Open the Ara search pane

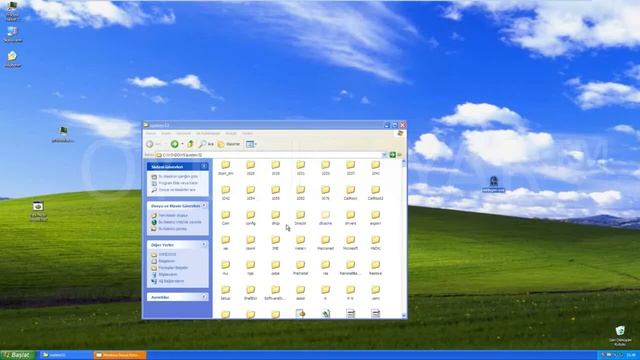pyautogui.click(x=206, y=144)
